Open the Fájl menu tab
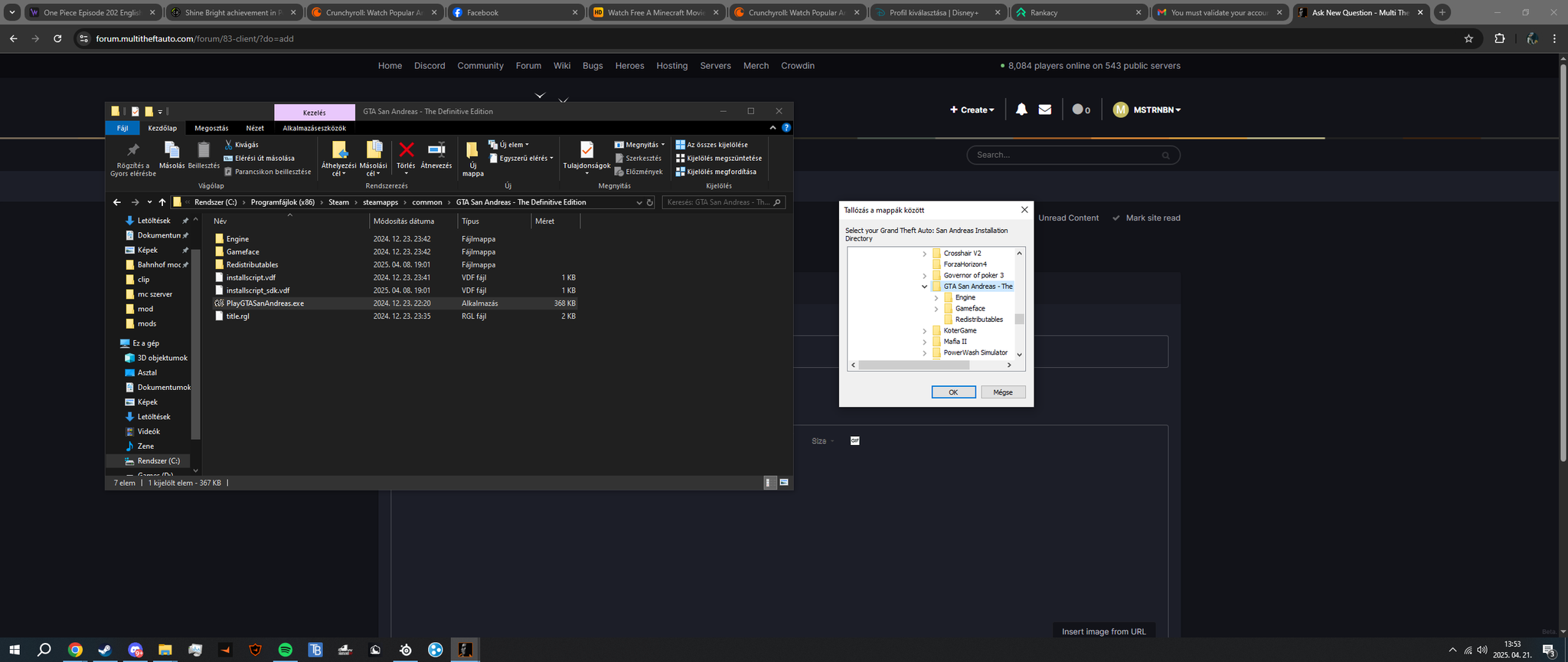The width and height of the screenshot is (1568, 662). click(122, 128)
